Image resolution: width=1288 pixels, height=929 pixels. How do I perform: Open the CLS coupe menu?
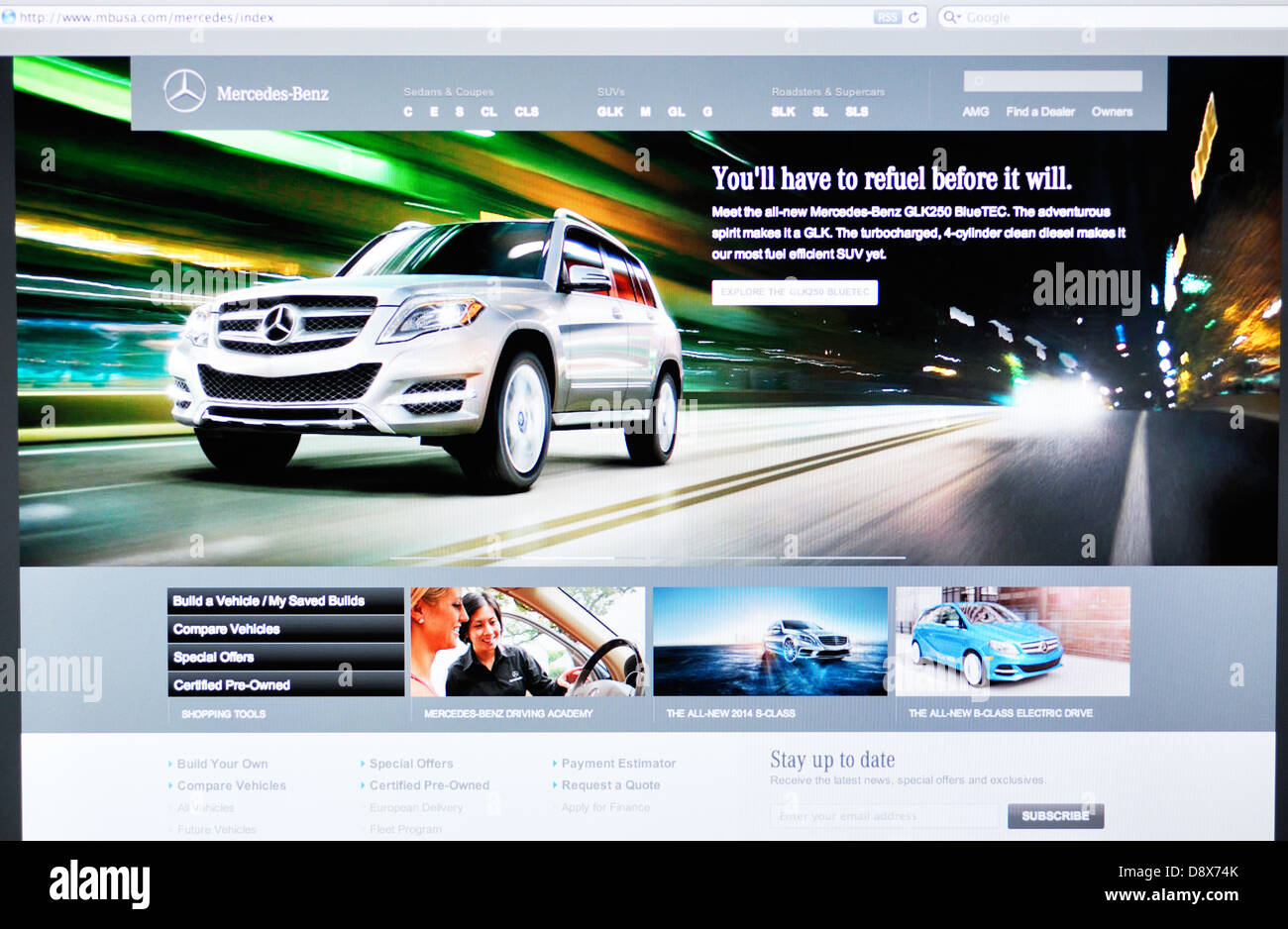526,112
